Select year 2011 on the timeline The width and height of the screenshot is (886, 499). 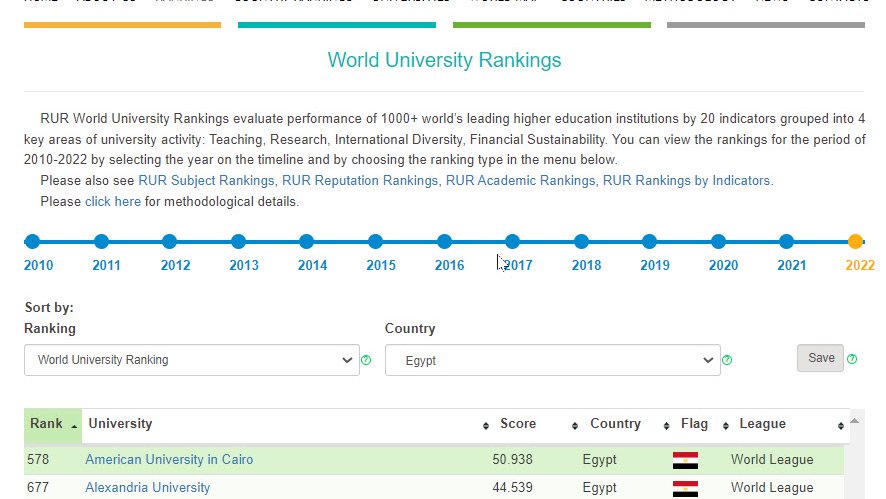pos(101,242)
